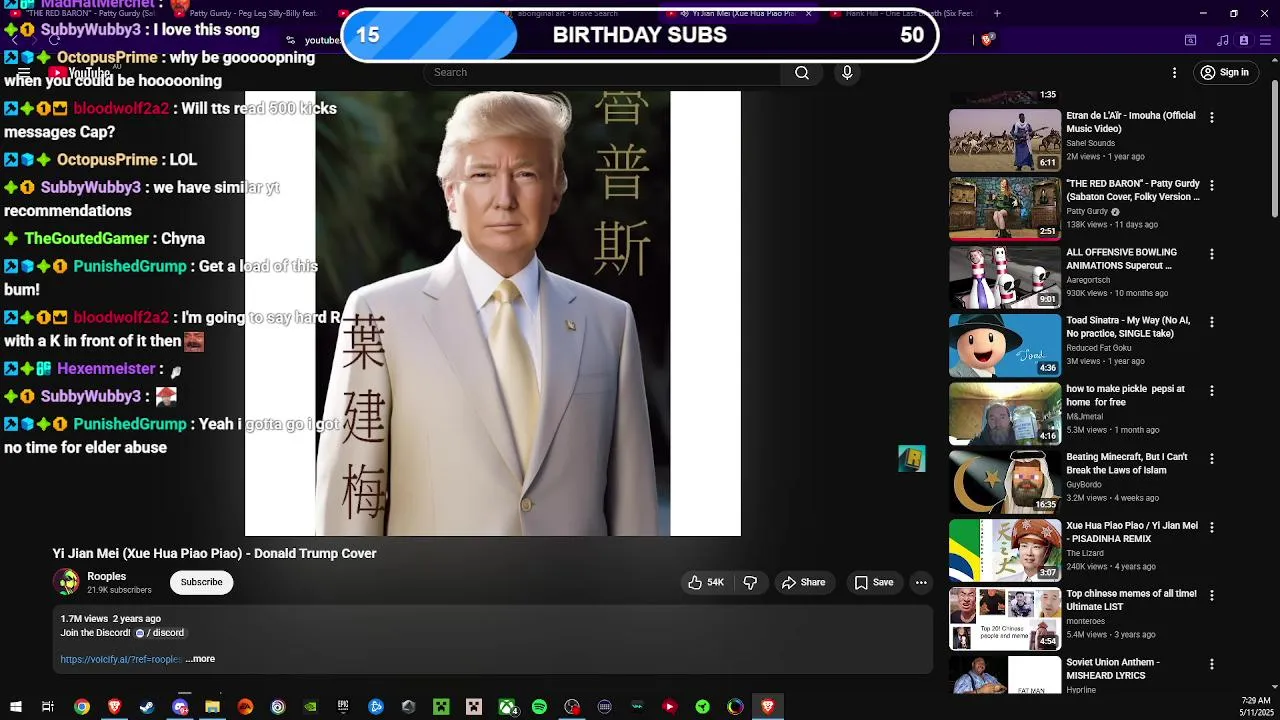Viewport: 1280px width, 720px height.
Task: Open options menu for pickle pepsi video
Action: coord(1212,390)
